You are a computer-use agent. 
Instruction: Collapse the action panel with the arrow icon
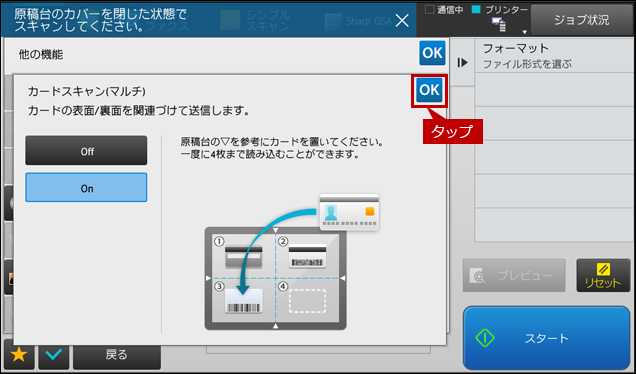pyautogui.click(x=462, y=62)
